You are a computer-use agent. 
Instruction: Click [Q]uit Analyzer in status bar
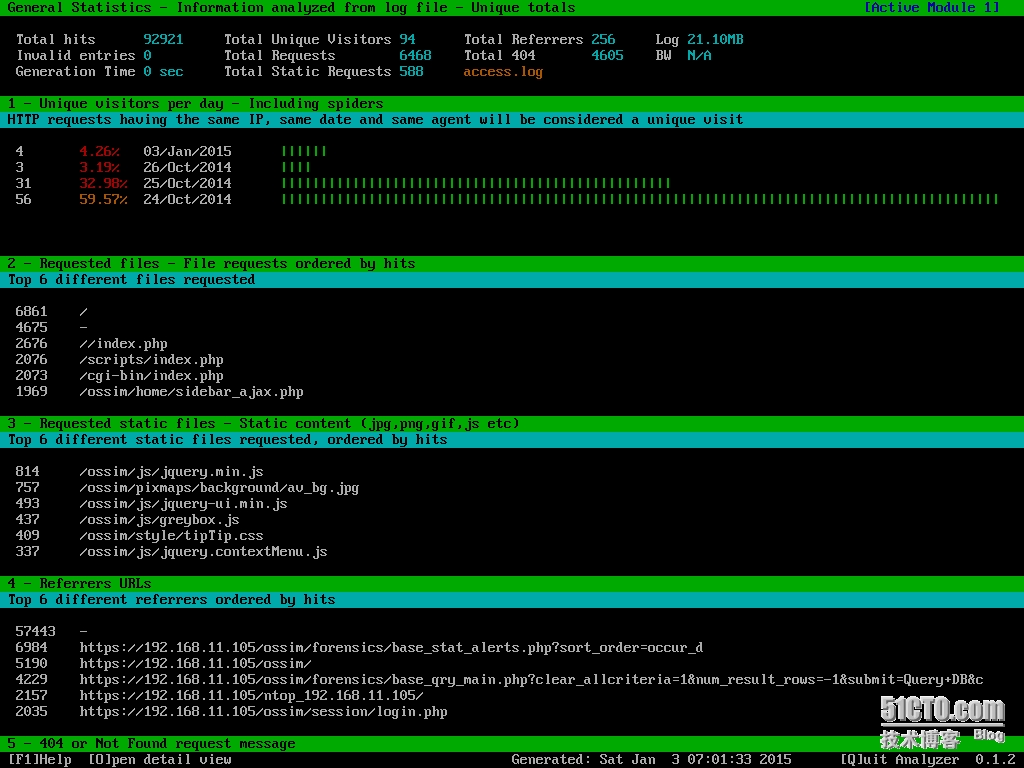(x=899, y=760)
